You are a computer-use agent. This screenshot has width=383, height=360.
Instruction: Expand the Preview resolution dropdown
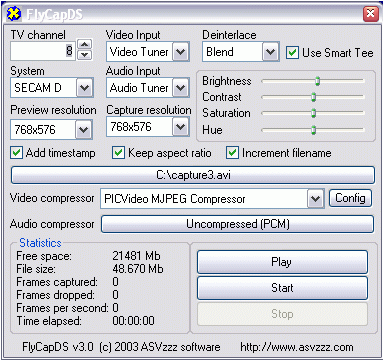[83, 130]
